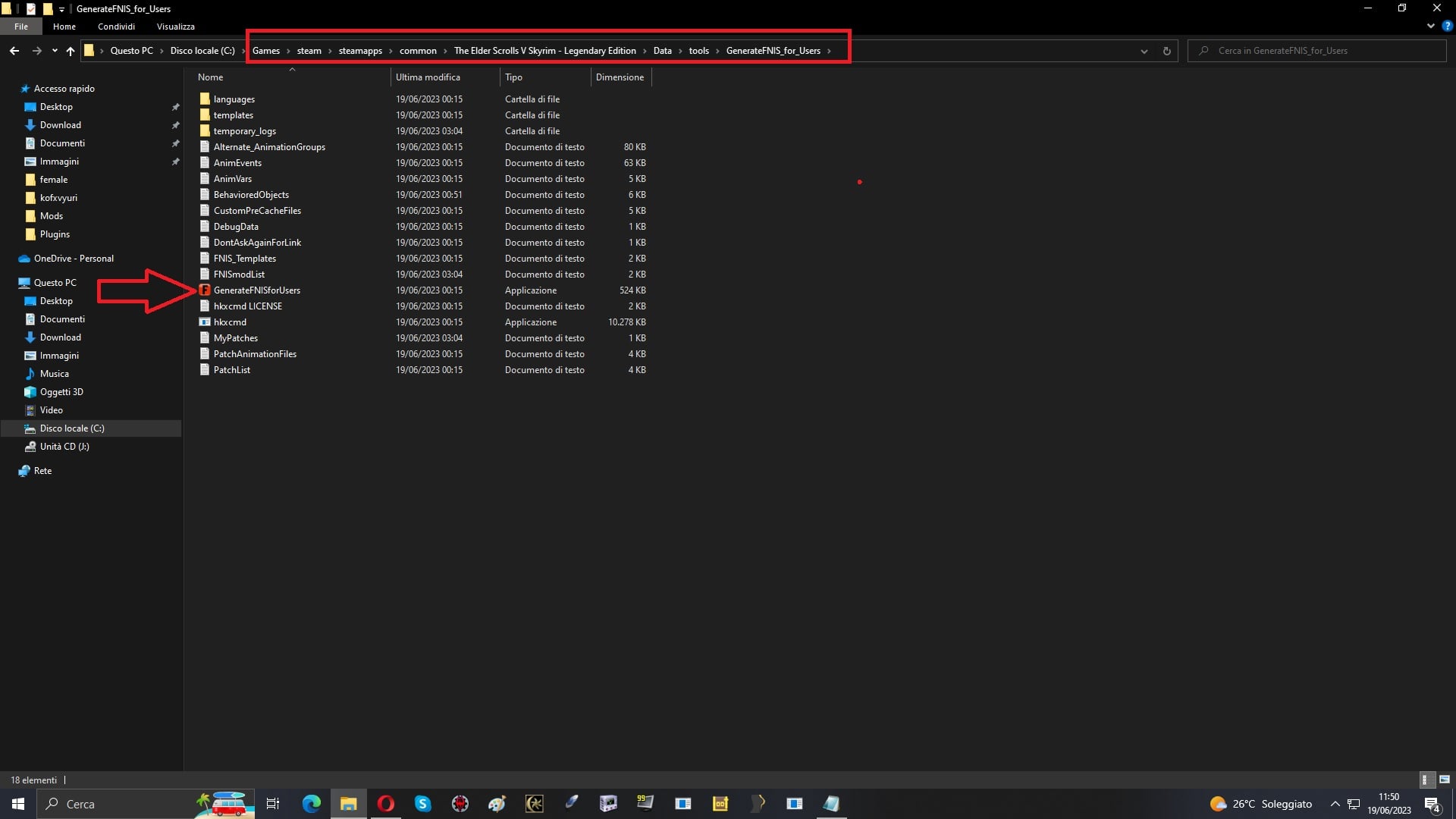Open weather widget showing 26°C Soleggiato
The image size is (1456, 819).
click(x=1261, y=804)
